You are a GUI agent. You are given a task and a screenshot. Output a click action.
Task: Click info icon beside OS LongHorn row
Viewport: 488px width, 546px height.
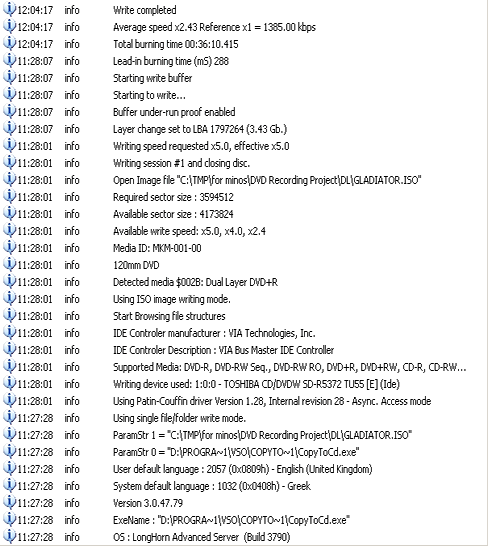click(x=9, y=537)
